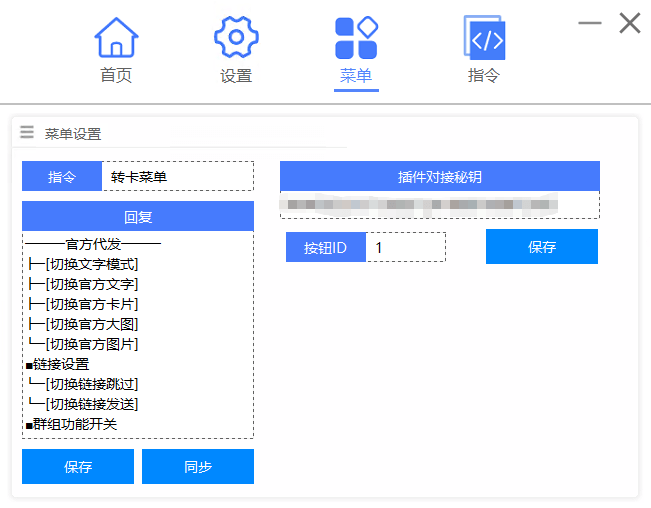Click the 官方代发 line

pyautogui.click(x=93, y=244)
